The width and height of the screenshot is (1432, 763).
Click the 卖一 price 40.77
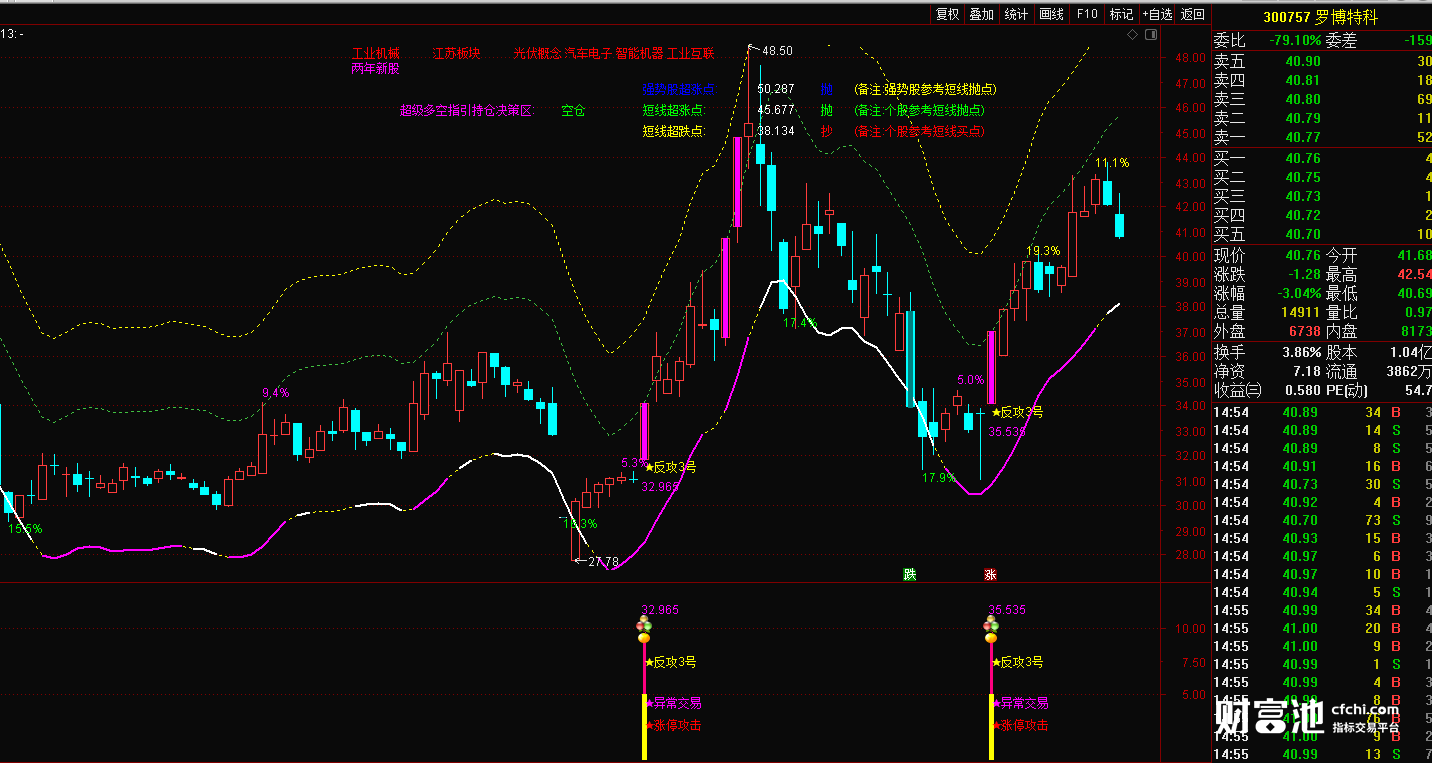[x=1301, y=137]
